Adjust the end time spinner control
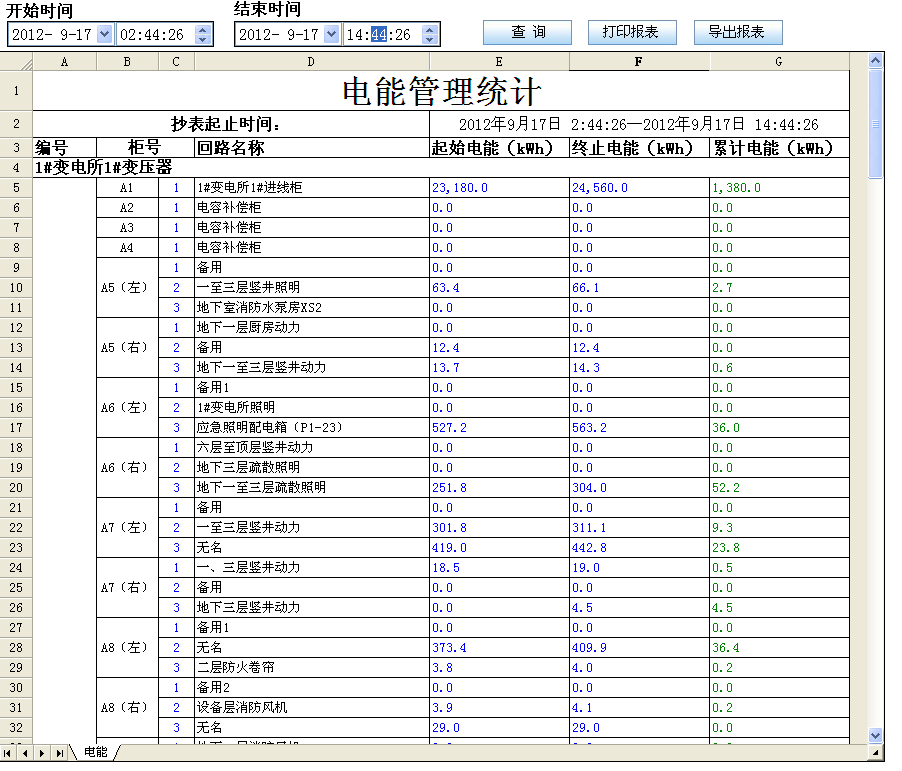 (429, 34)
